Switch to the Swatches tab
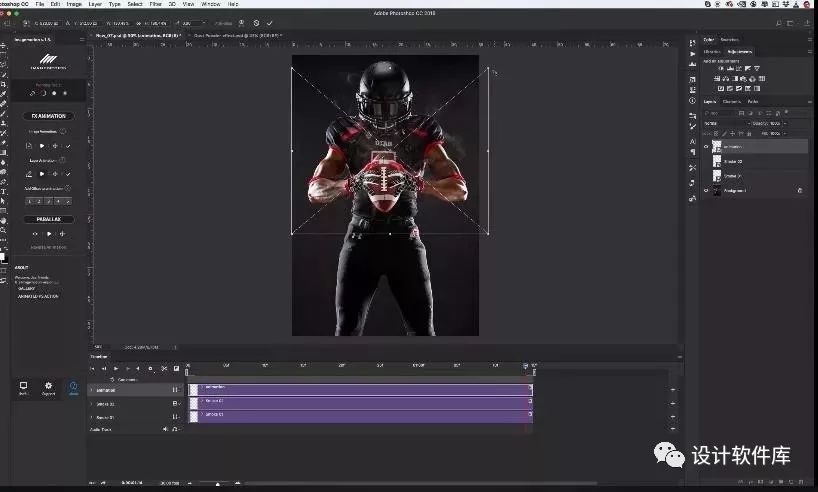The width and height of the screenshot is (818, 492). (730, 40)
